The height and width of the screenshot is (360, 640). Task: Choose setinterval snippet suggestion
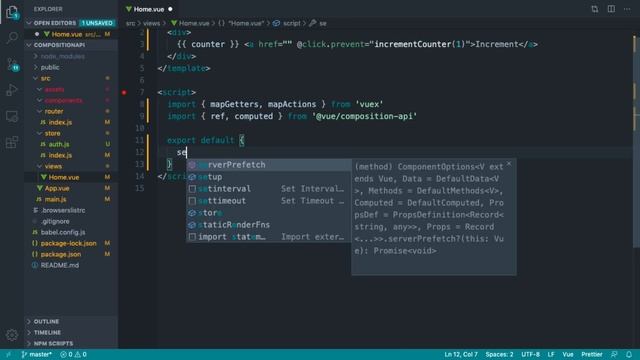click(x=269, y=189)
